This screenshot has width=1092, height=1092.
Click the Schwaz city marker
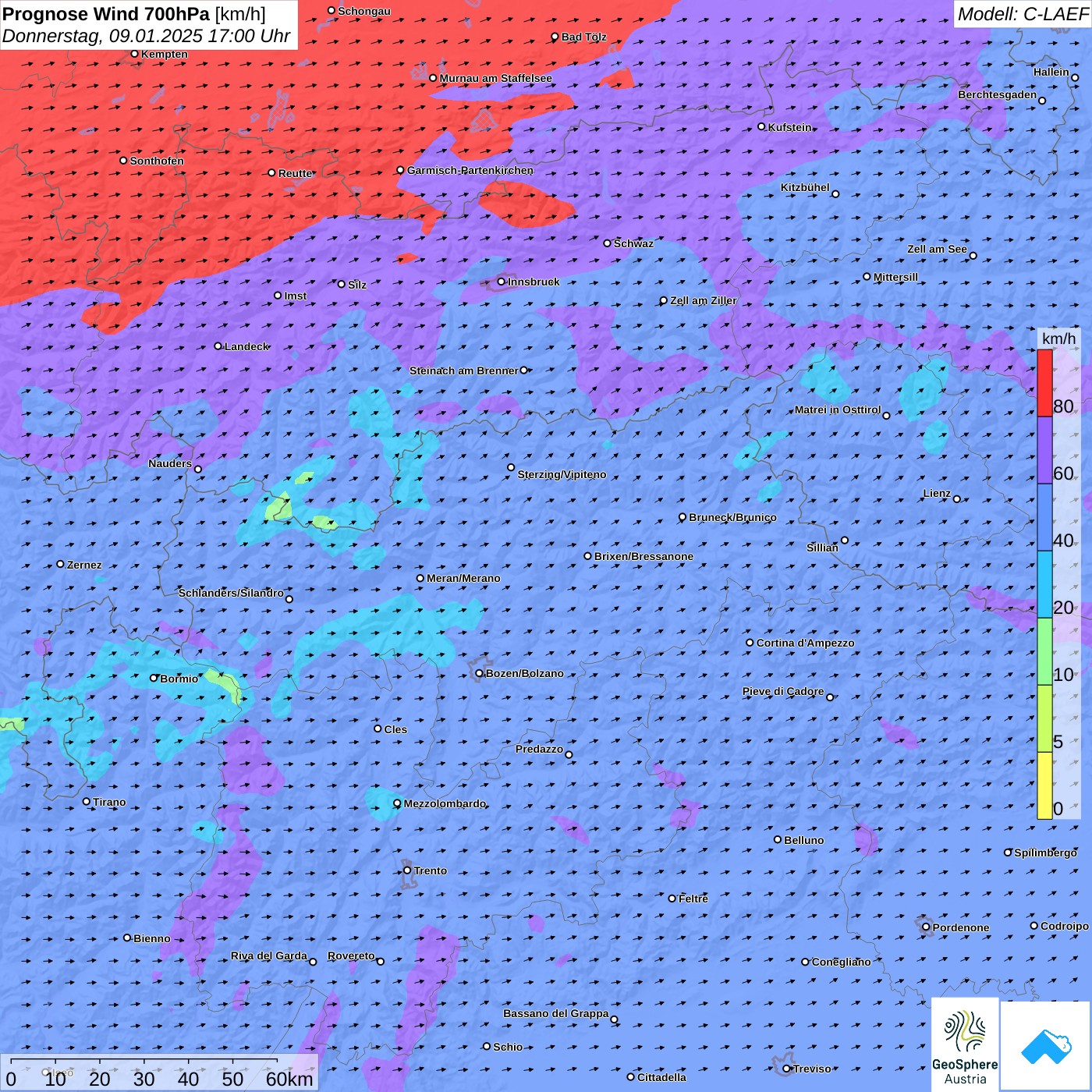click(608, 243)
